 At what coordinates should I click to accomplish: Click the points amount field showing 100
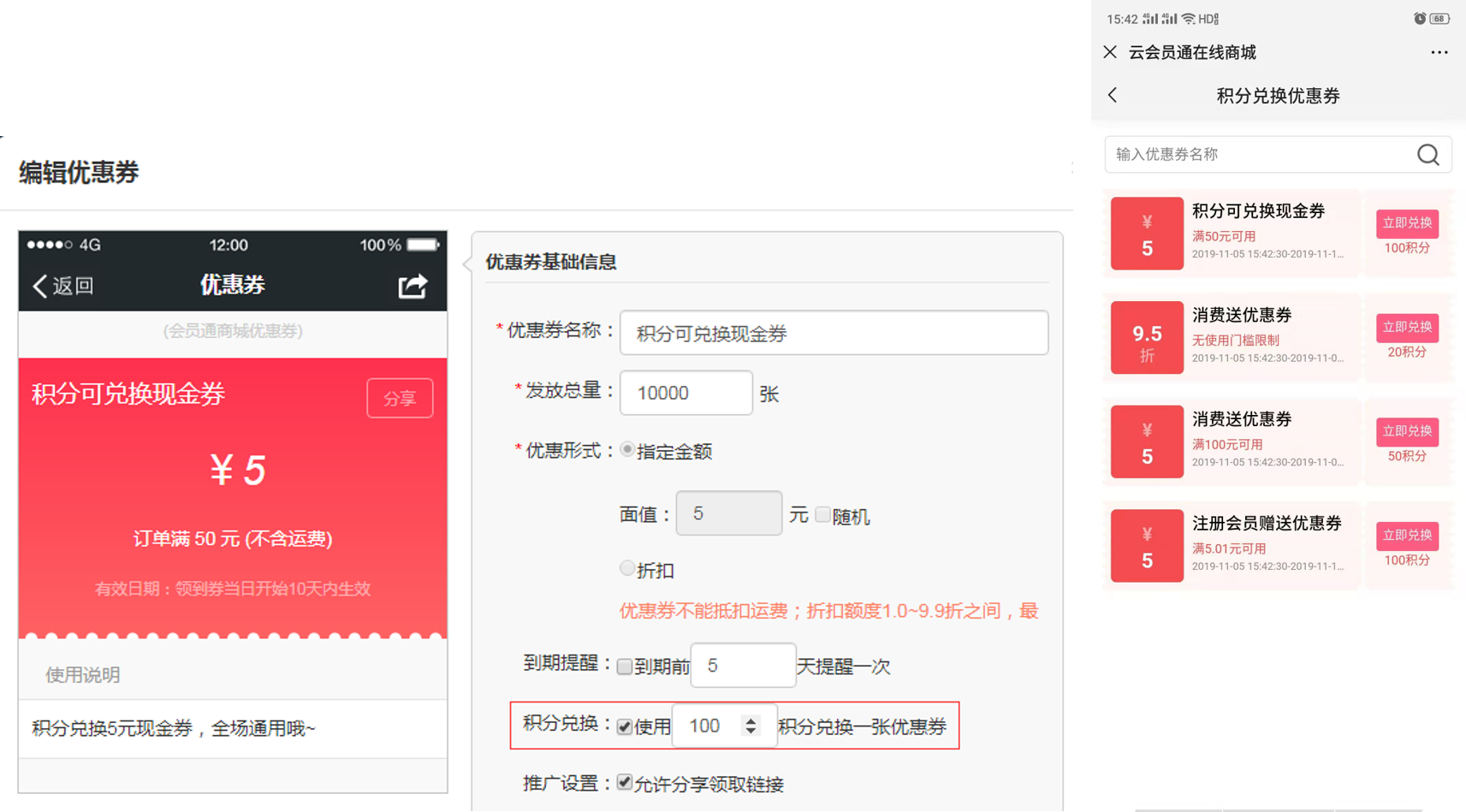[x=724, y=726]
